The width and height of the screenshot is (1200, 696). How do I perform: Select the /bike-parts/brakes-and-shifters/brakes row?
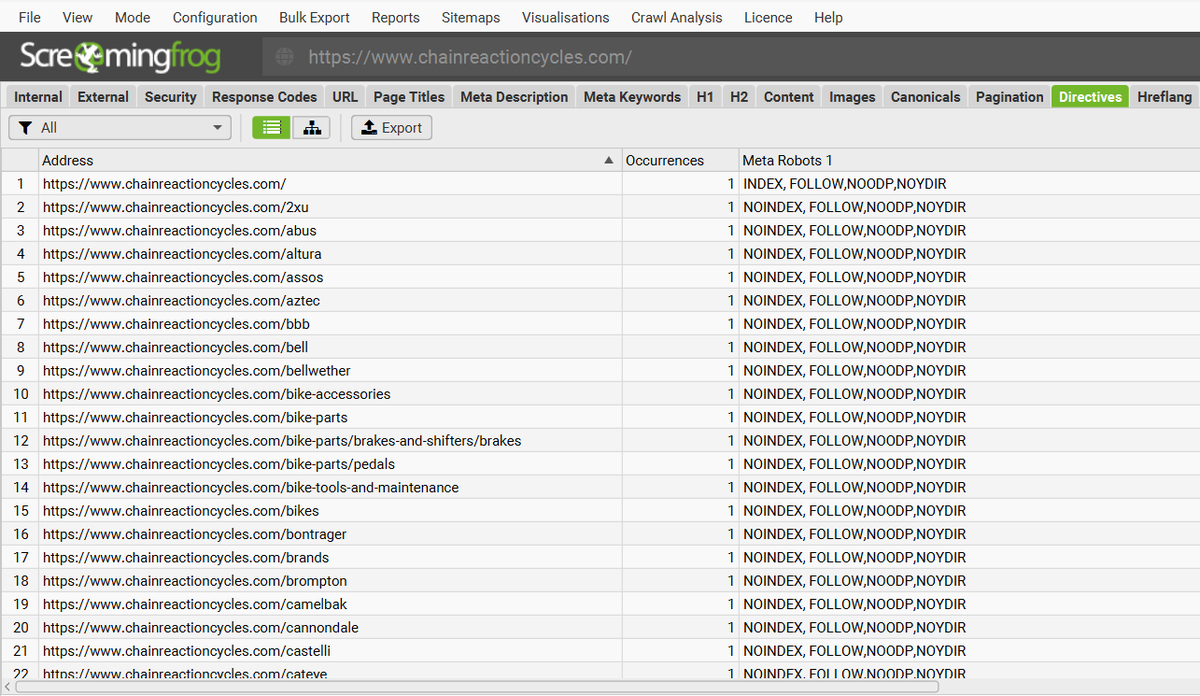pyautogui.click(x=600, y=441)
